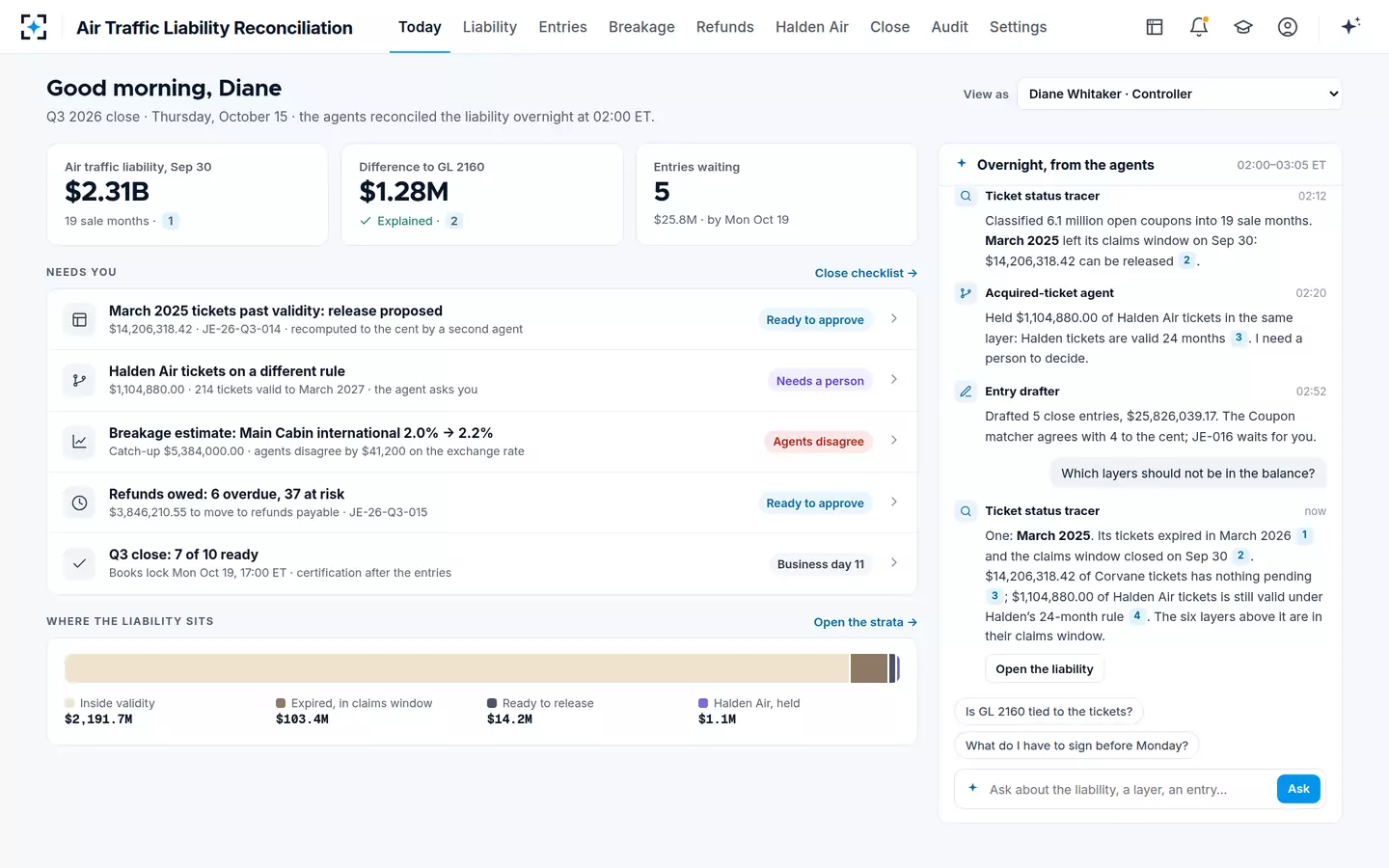Viewport: 1389px width, 868px height.
Task: Open the Close checklist link
Action: [865, 273]
